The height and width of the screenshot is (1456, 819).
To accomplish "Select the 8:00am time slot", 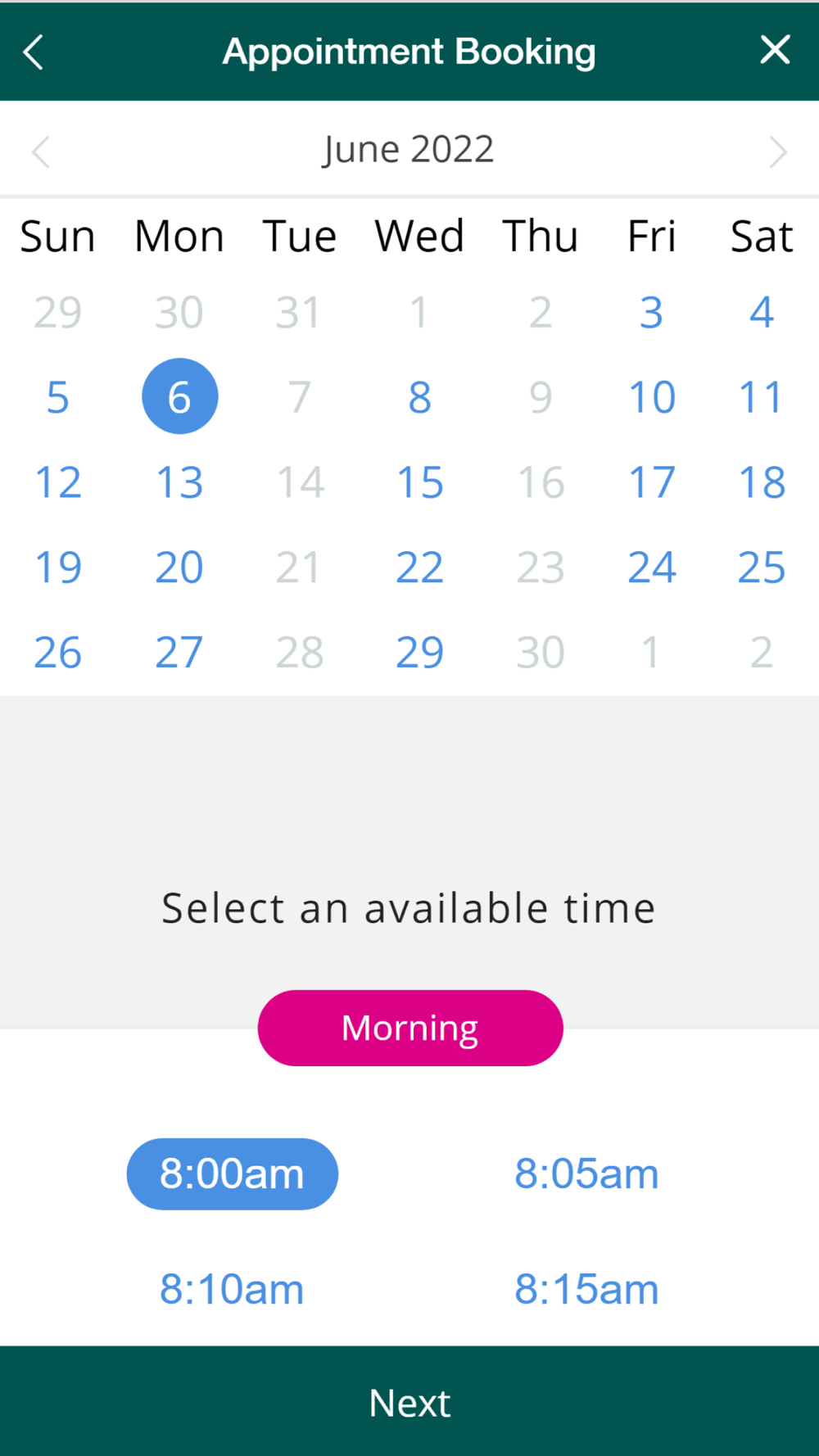I will (x=232, y=1173).
